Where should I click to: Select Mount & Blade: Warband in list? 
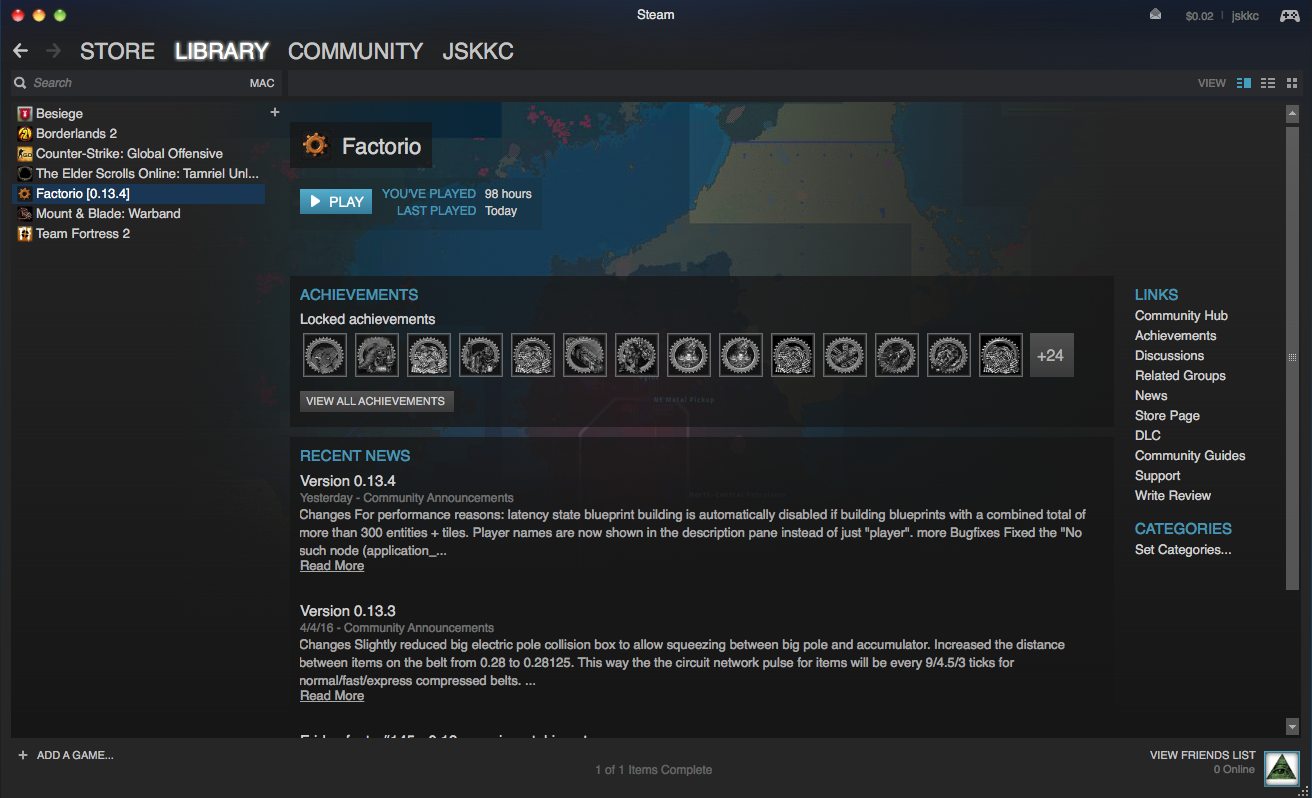[108, 213]
